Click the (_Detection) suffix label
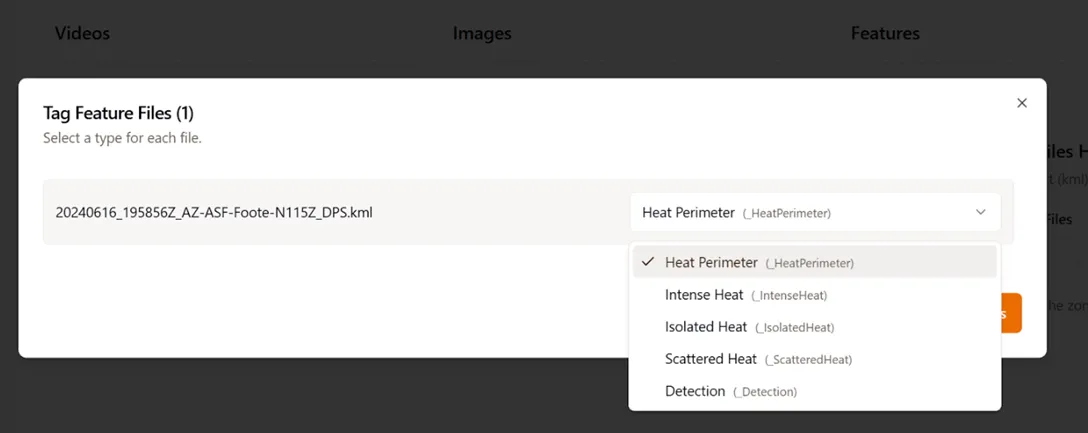The width and height of the screenshot is (1088, 433). pyautogui.click(x=765, y=392)
